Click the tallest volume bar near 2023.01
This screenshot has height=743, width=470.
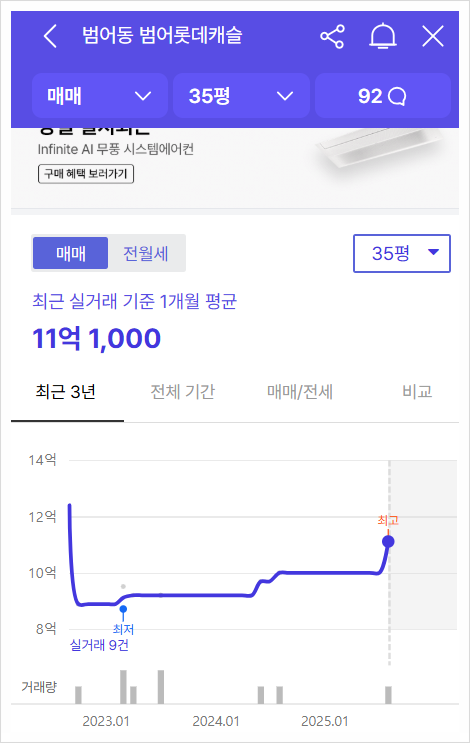coord(123,687)
